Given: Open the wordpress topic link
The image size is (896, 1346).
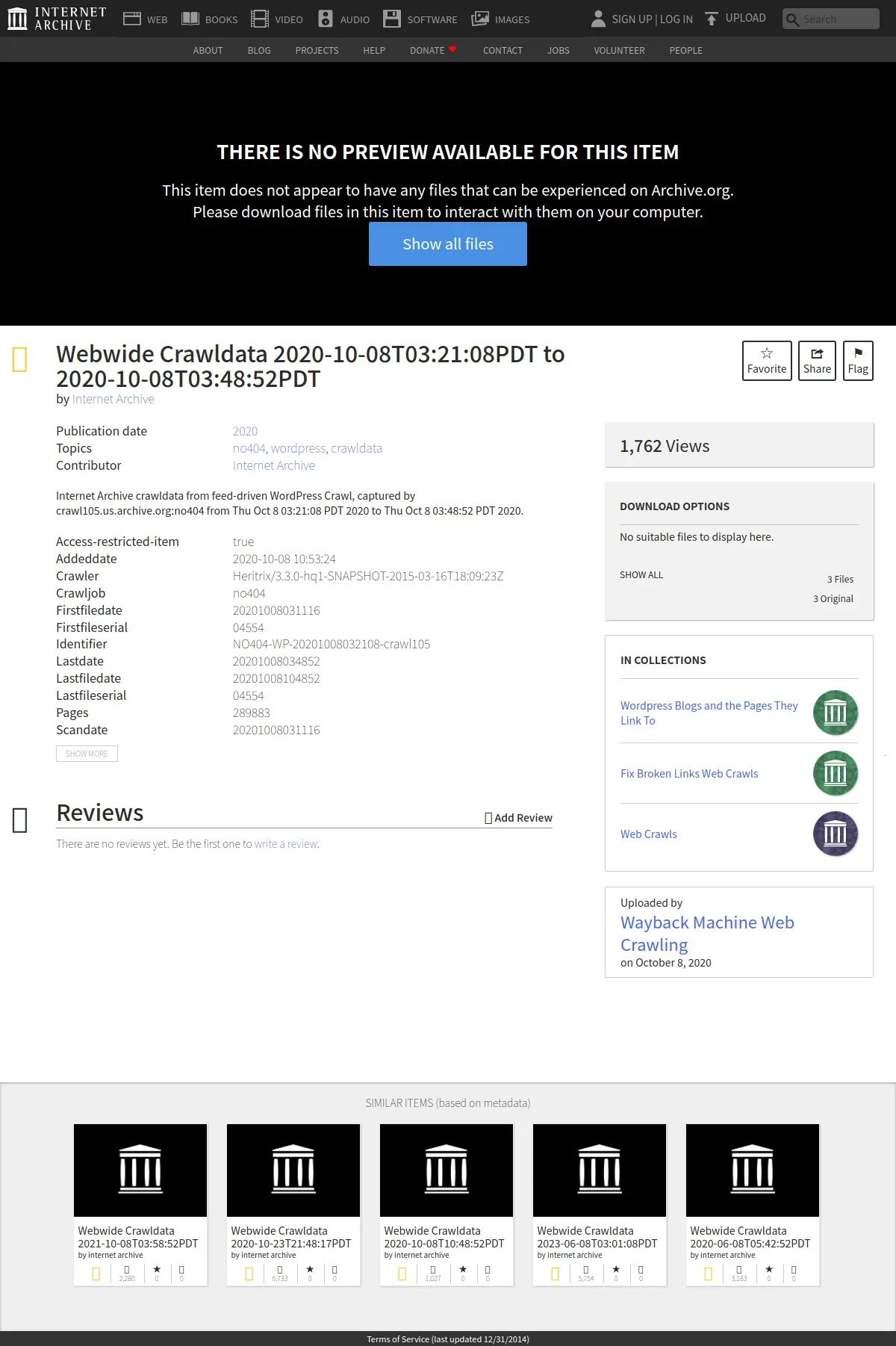Looking at the screenshot, I should 298,448.
